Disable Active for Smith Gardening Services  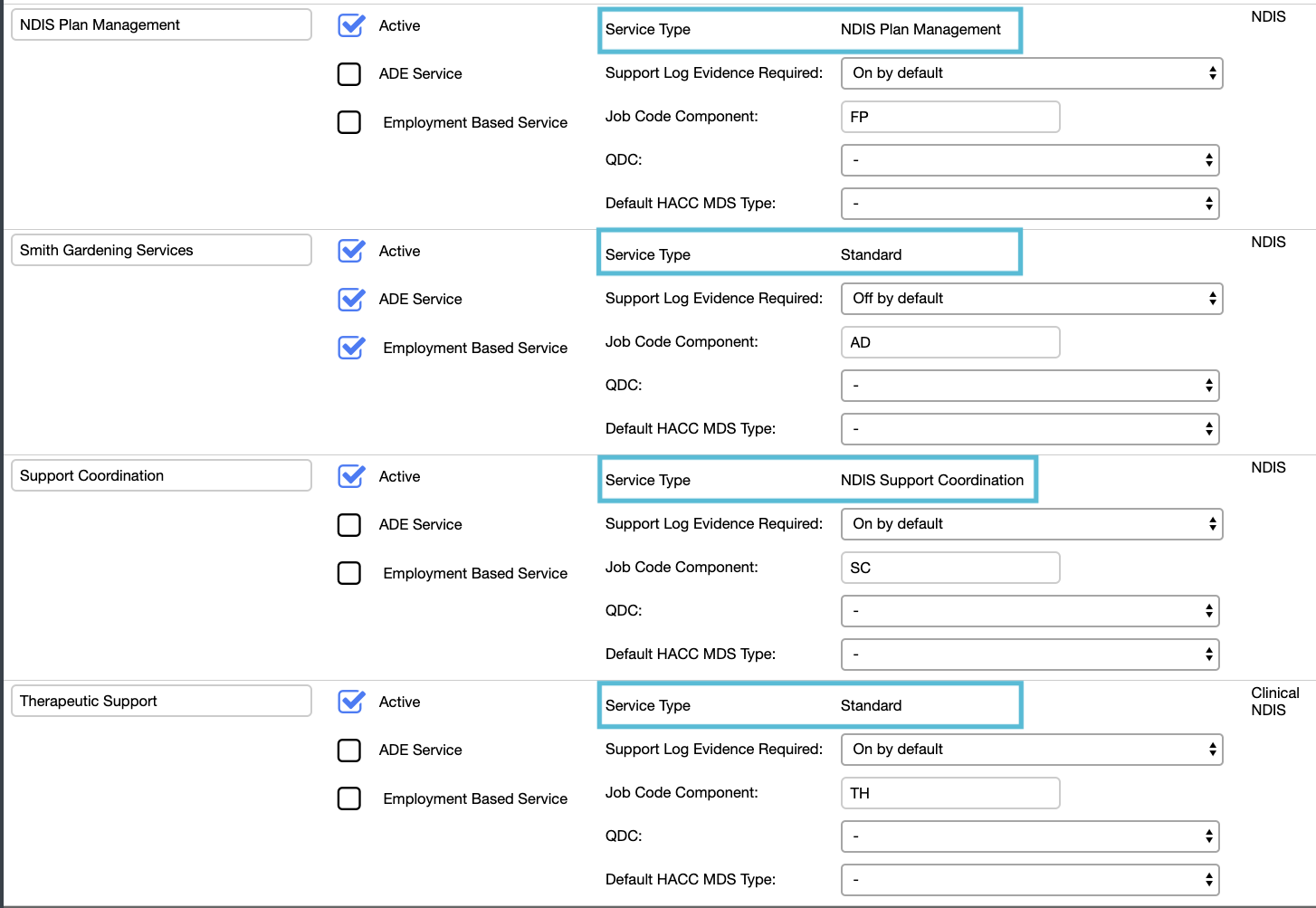pos(350,251)
